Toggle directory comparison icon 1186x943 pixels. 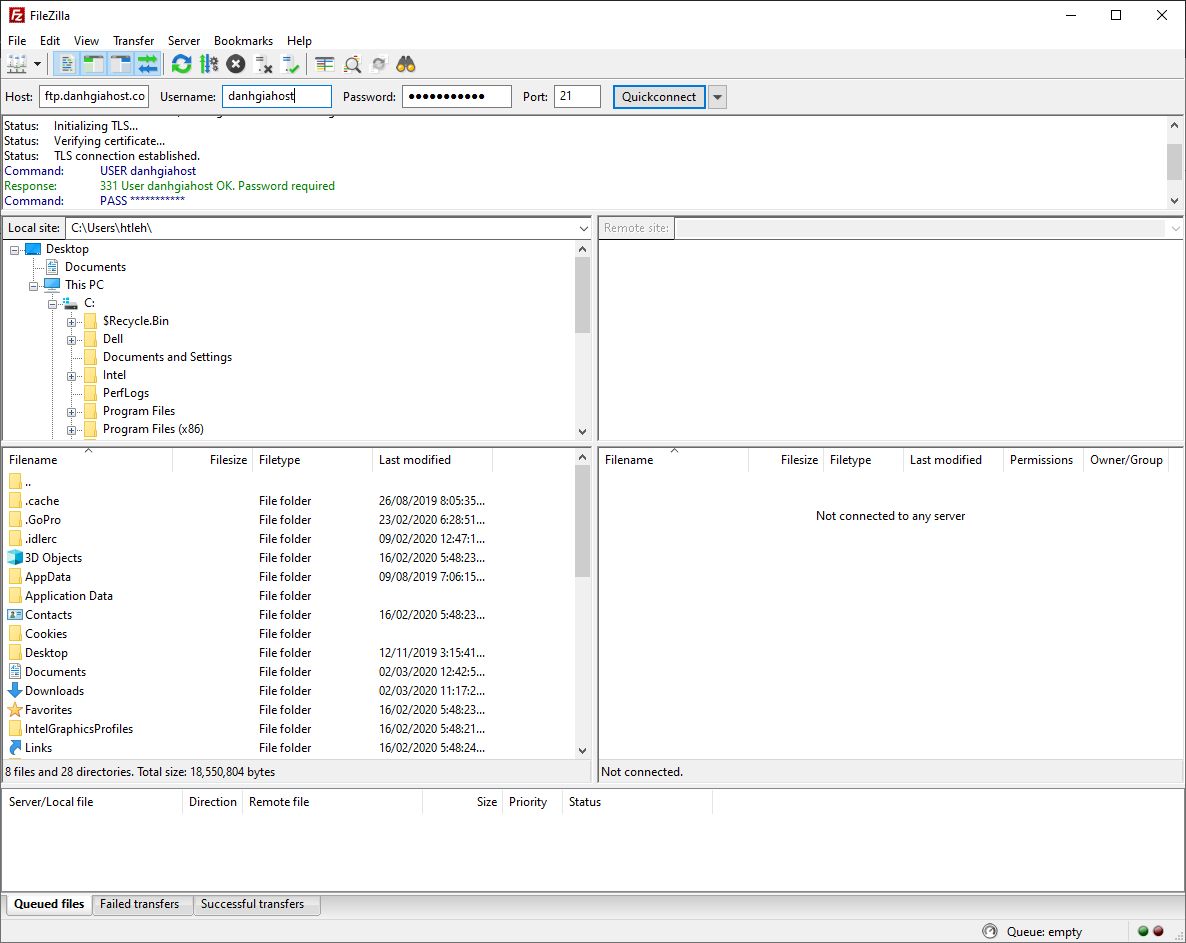352,65
